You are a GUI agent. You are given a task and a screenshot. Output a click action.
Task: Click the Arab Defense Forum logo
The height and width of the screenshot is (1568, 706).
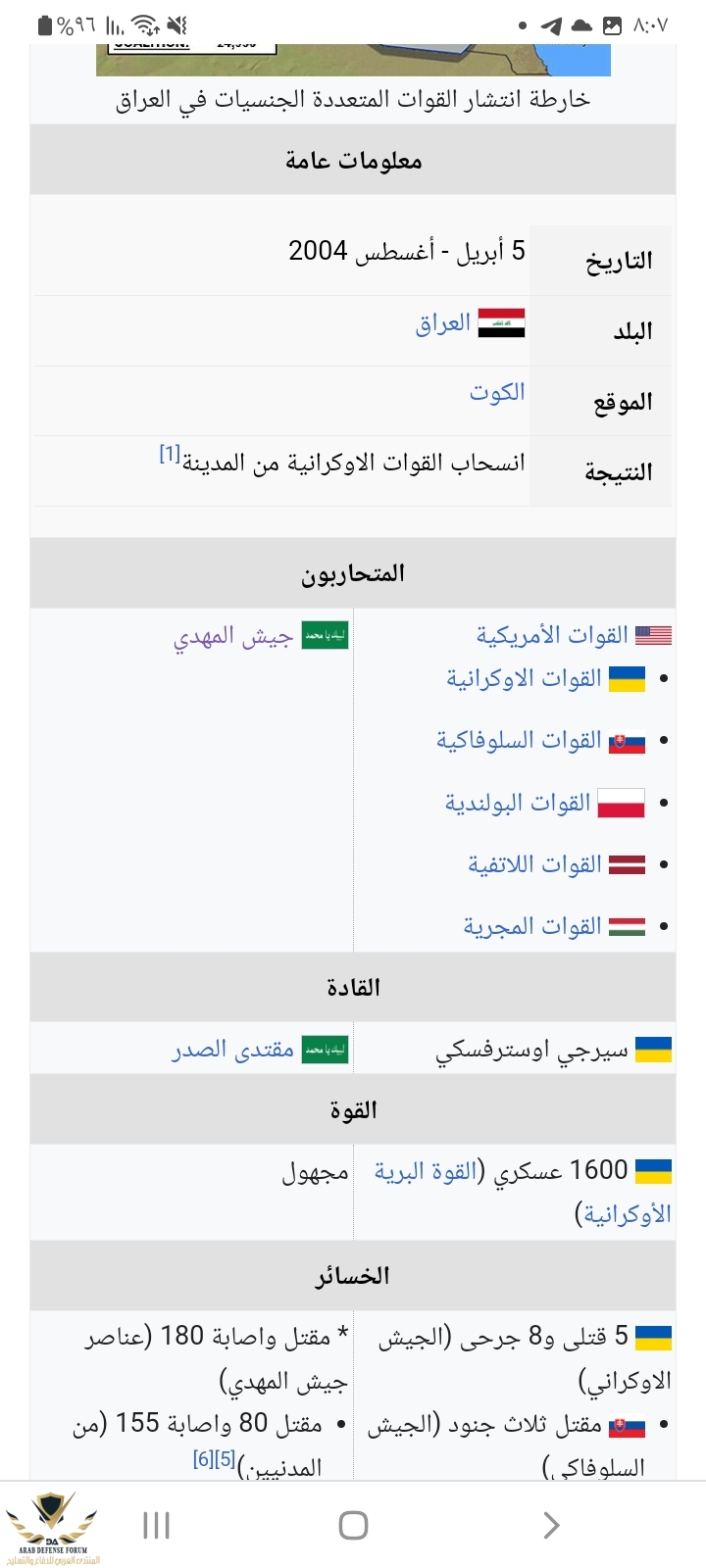point(52,1527)
